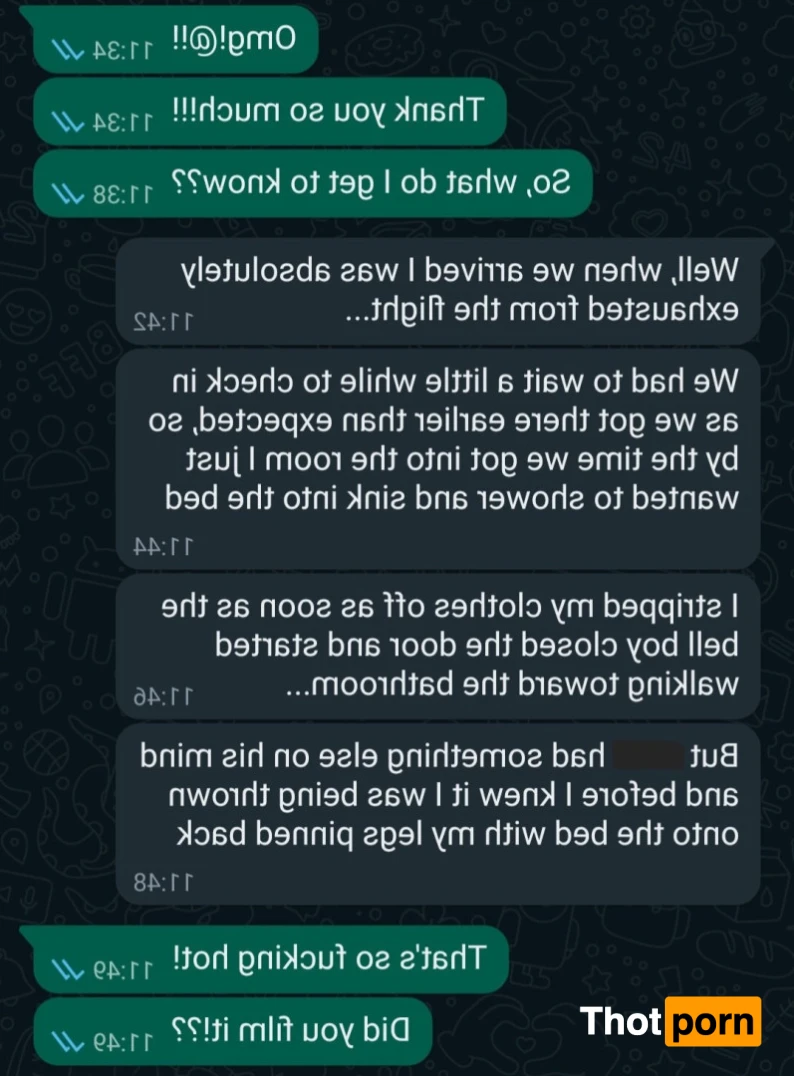
Task: Click the Thotporn watermark logo
Action: [670, 1021]
